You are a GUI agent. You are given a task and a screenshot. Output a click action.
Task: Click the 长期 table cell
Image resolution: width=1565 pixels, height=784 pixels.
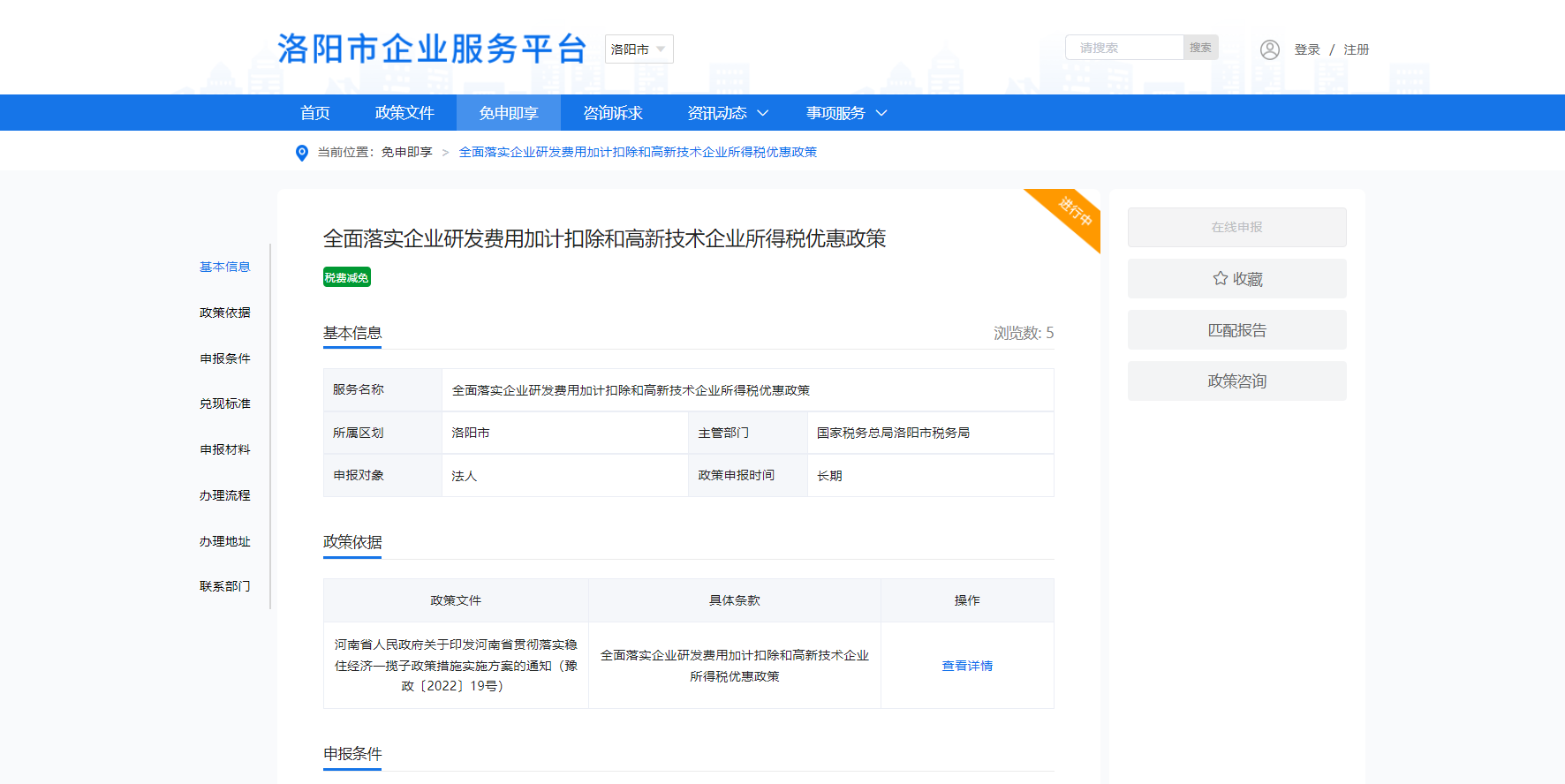931,475
